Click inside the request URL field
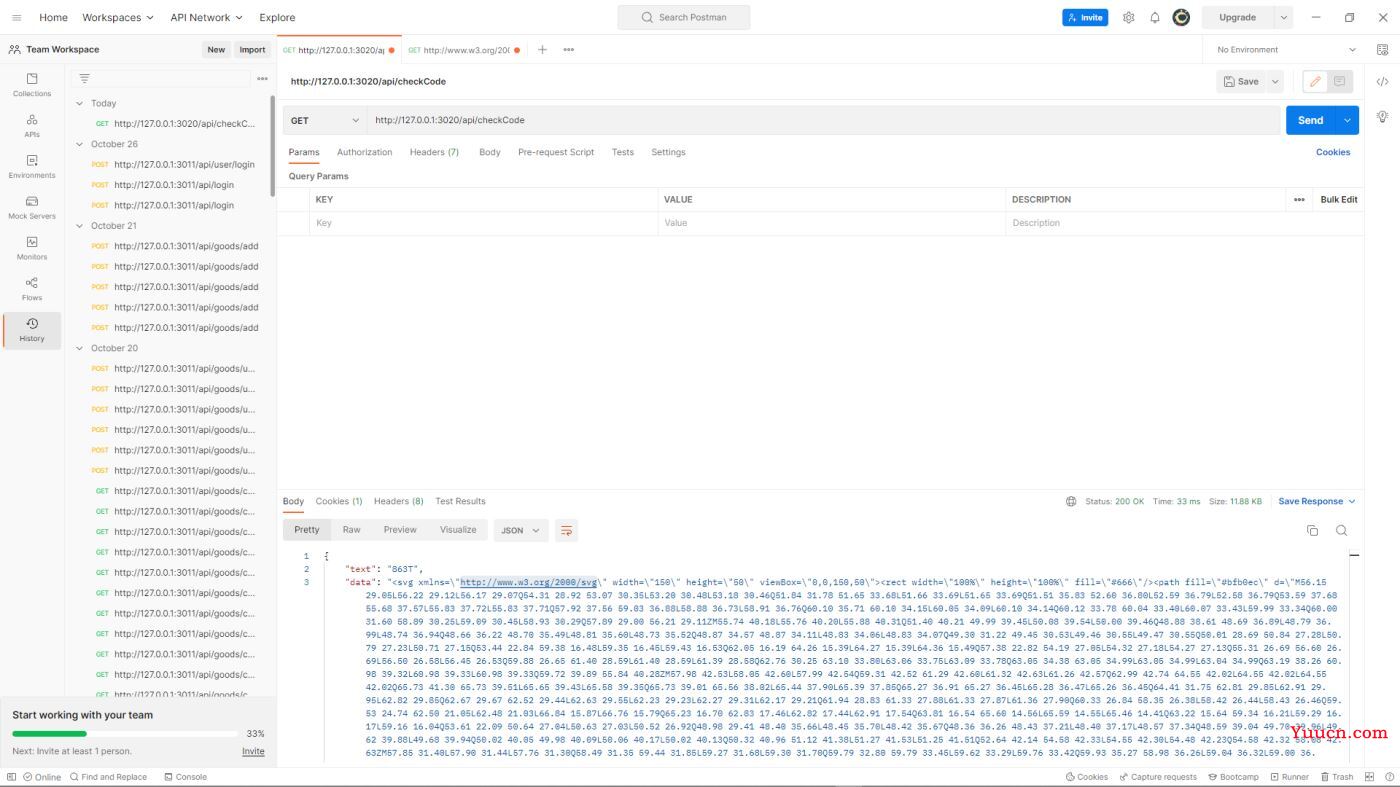The height and width of the screenshot is (787, 1400). 700,120
